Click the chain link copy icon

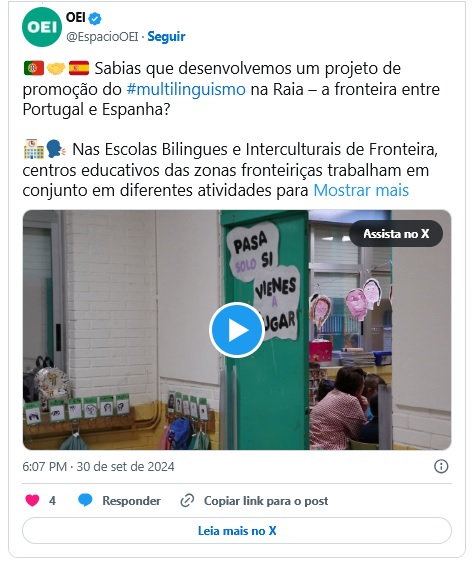coord(187,501)
